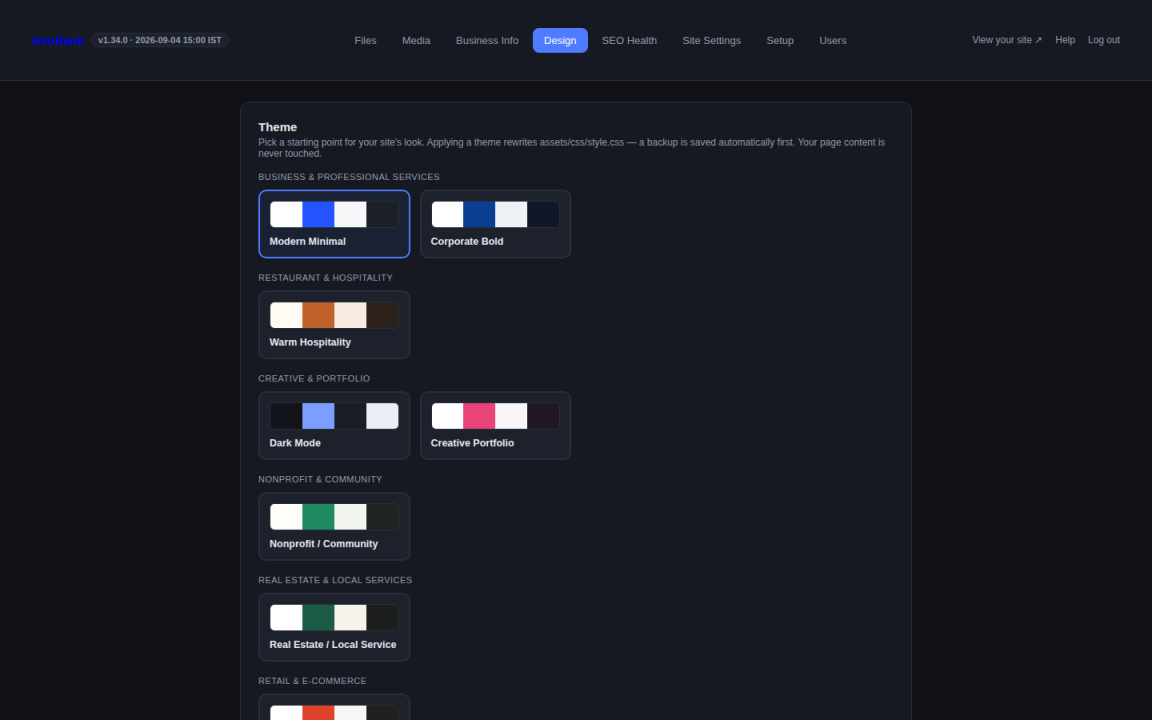Select the Nonprofit / Community theme card
The image size is (1152, 720).
click(x=334, y=526)
